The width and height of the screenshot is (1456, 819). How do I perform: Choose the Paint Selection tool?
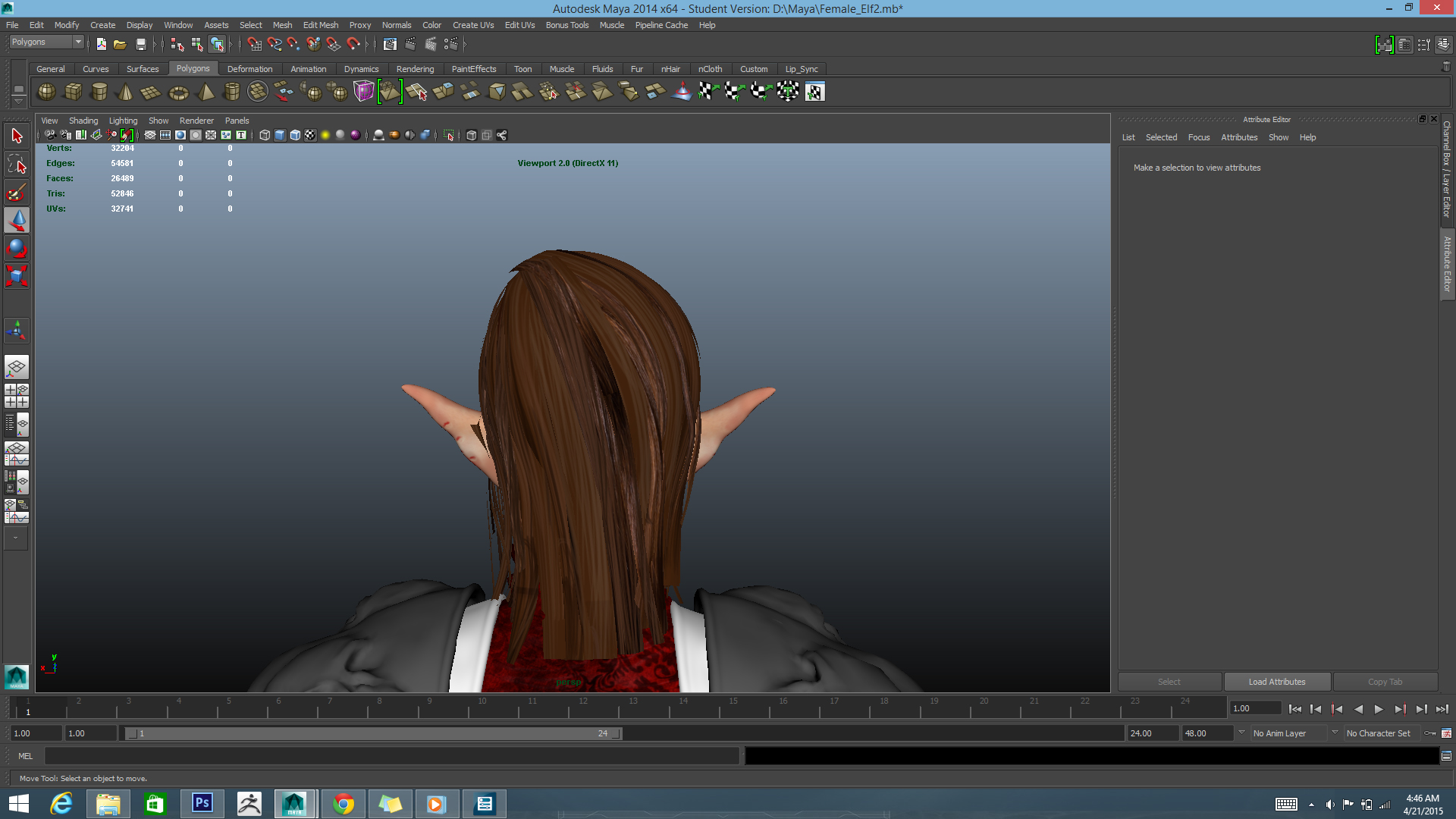pos(17,193)
